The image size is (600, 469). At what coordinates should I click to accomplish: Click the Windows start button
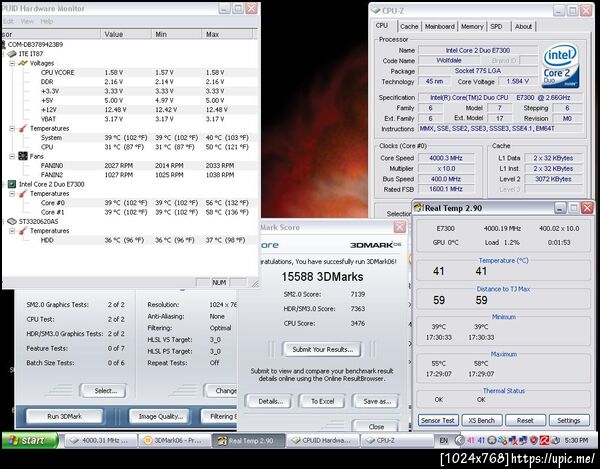click(30, 440)
